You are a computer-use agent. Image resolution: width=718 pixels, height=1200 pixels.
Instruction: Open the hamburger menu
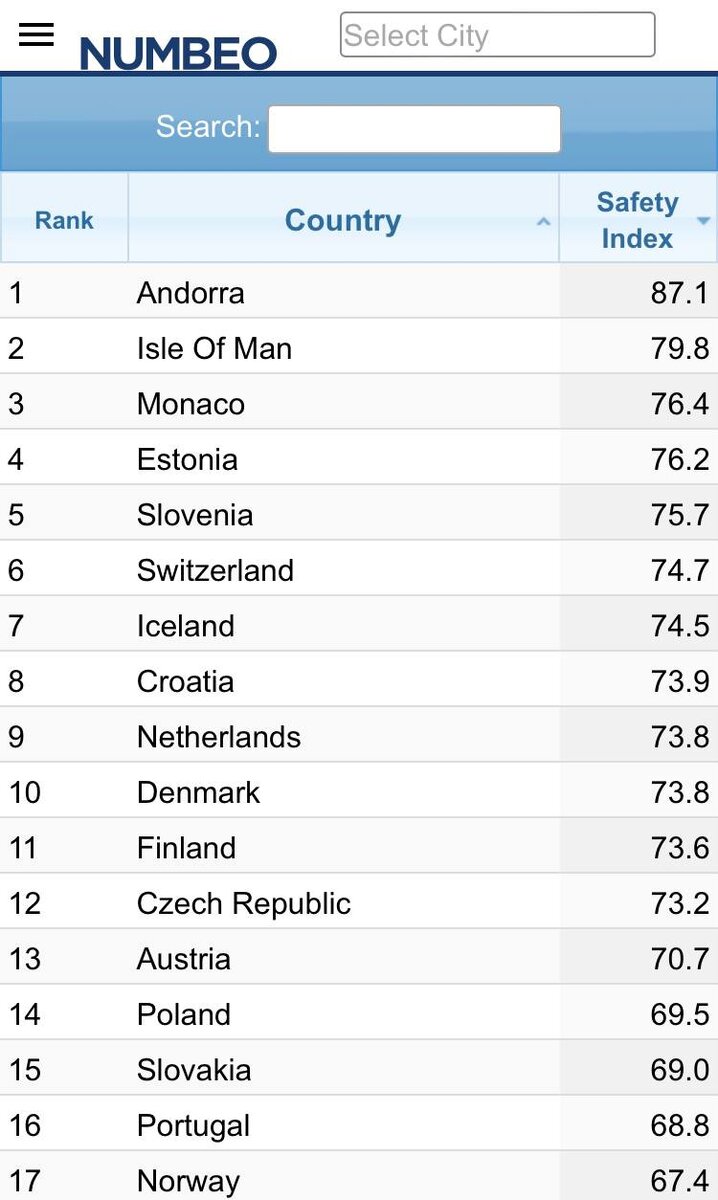36,35
